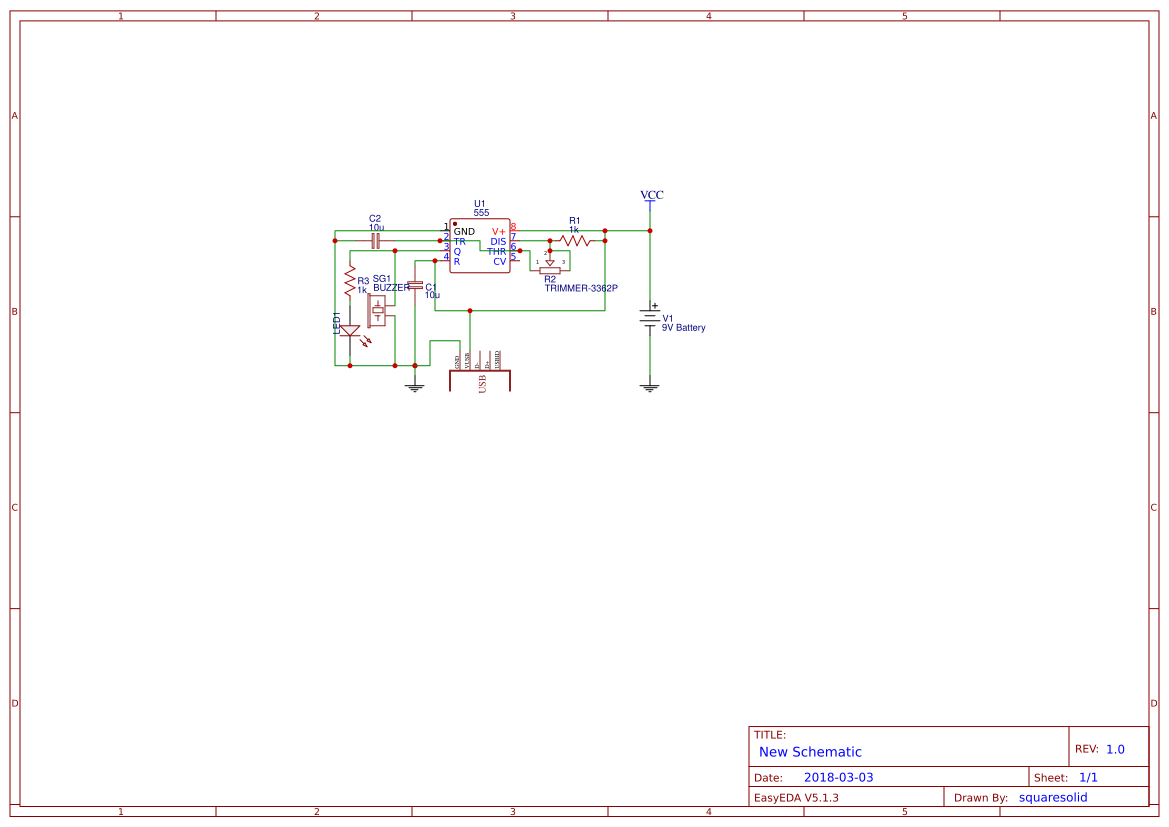Click the 'DIS' pin label on U1

pos(498,242)
